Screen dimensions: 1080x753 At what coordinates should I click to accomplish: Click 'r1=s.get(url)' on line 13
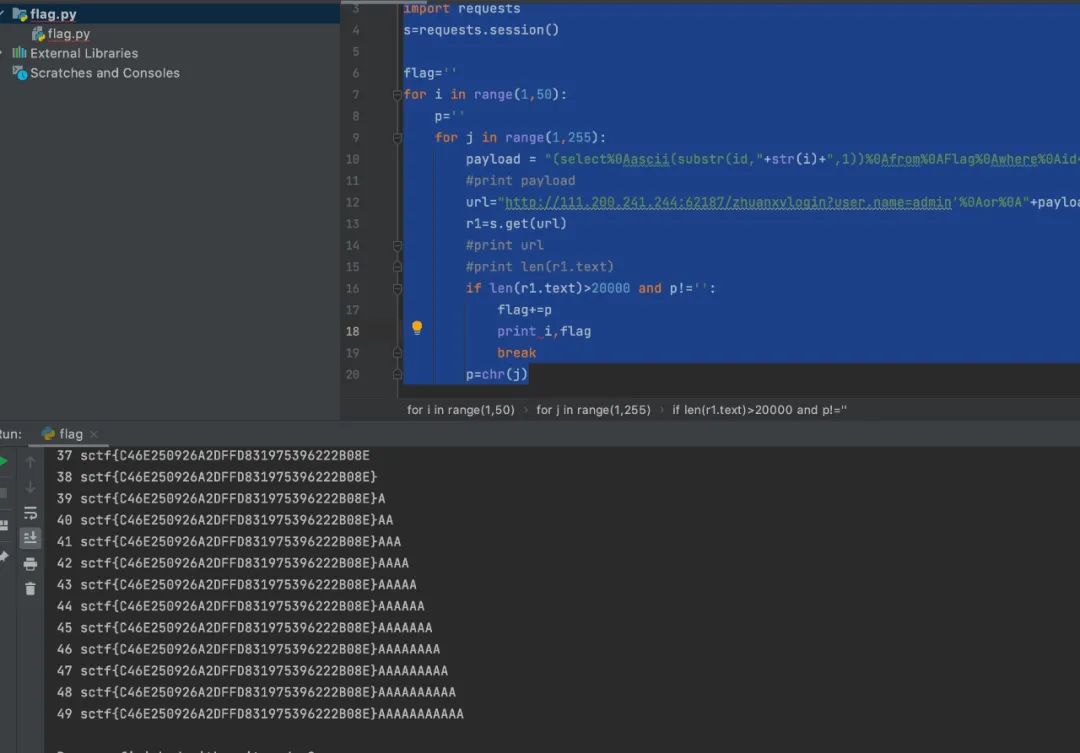coord(516,223)
